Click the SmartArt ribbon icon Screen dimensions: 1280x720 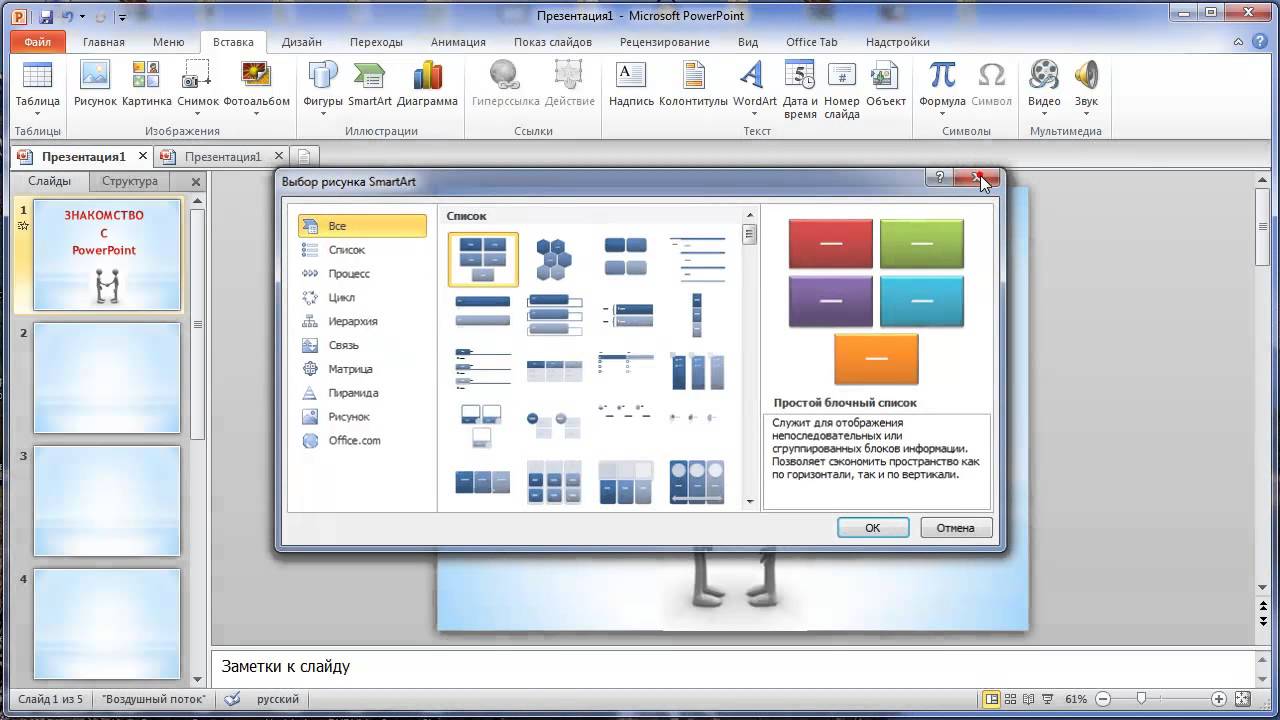(x=370, y=76)
